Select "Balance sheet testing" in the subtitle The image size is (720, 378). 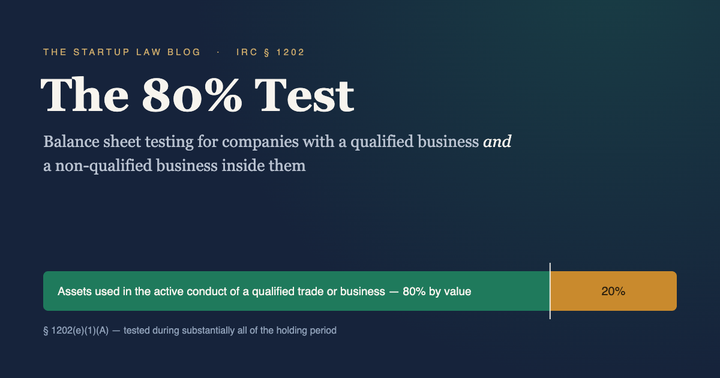[118, 142]
